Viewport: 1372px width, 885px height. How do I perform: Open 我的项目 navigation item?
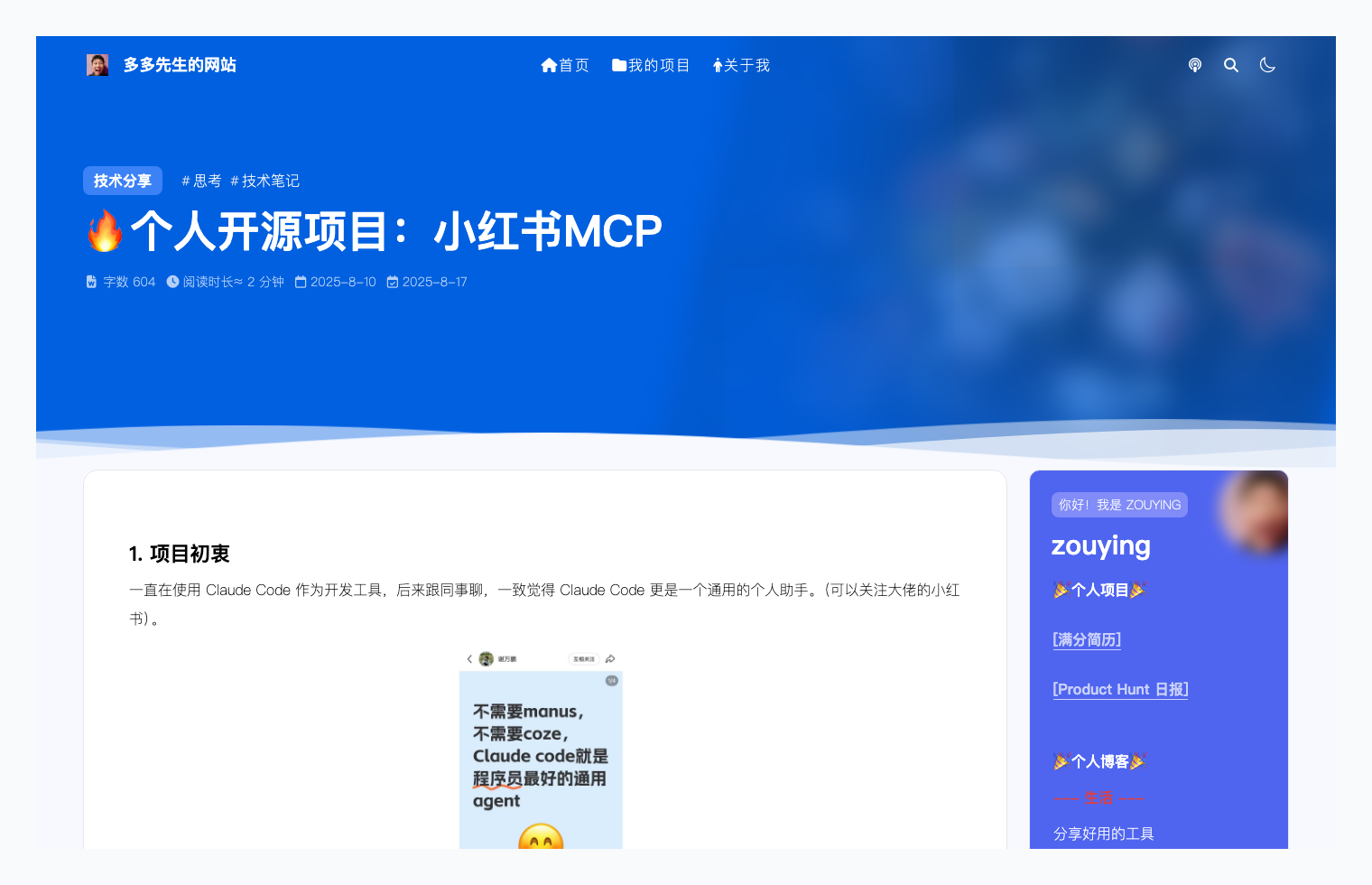click(651, 65)
